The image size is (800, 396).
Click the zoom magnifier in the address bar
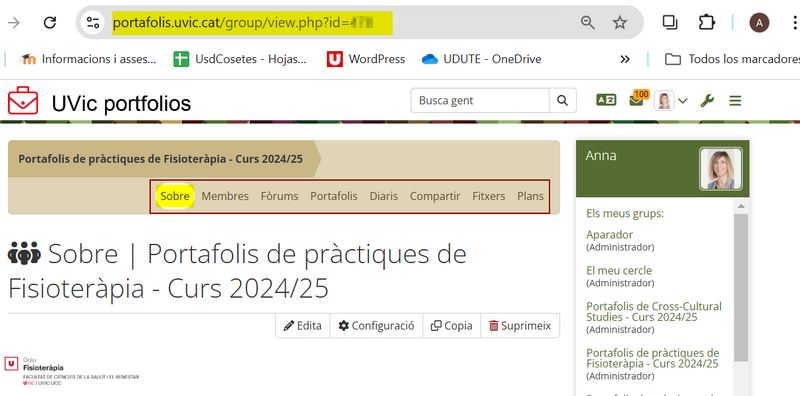point(588,22)
